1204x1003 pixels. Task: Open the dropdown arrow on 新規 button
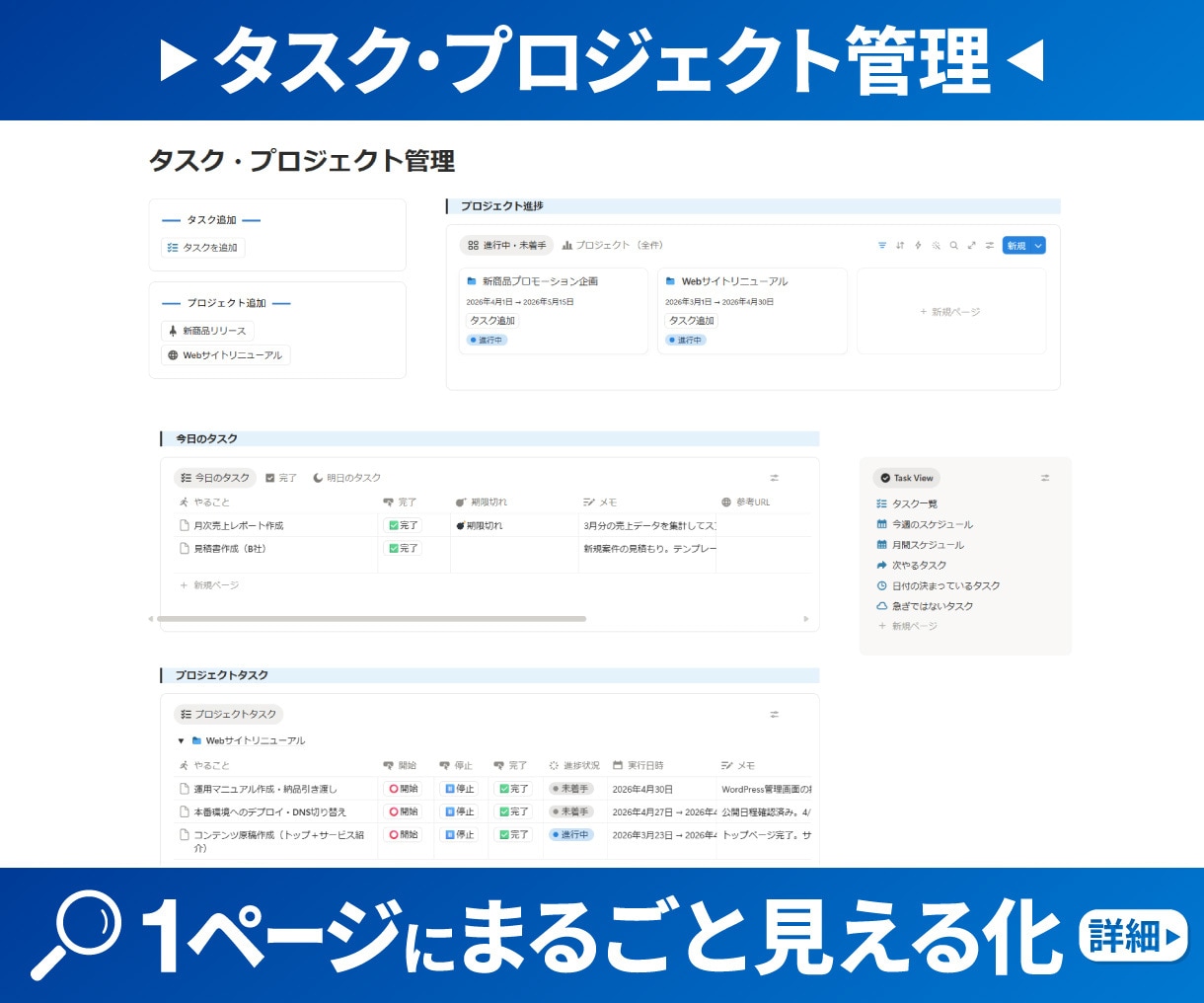[x=1038, y=246]
